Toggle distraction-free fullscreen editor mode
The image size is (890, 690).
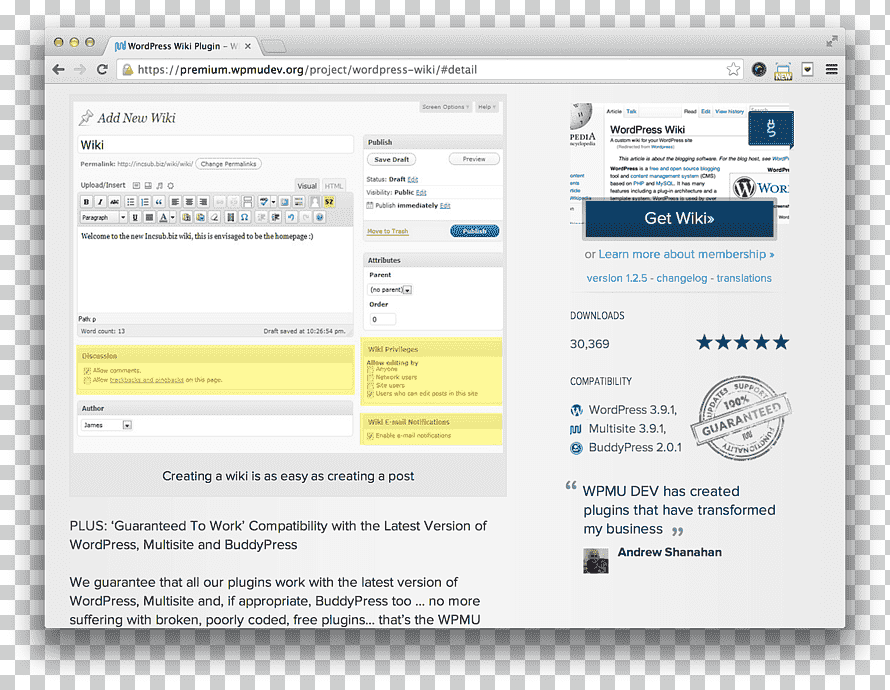pyautogui.click(x=285, y=202)
